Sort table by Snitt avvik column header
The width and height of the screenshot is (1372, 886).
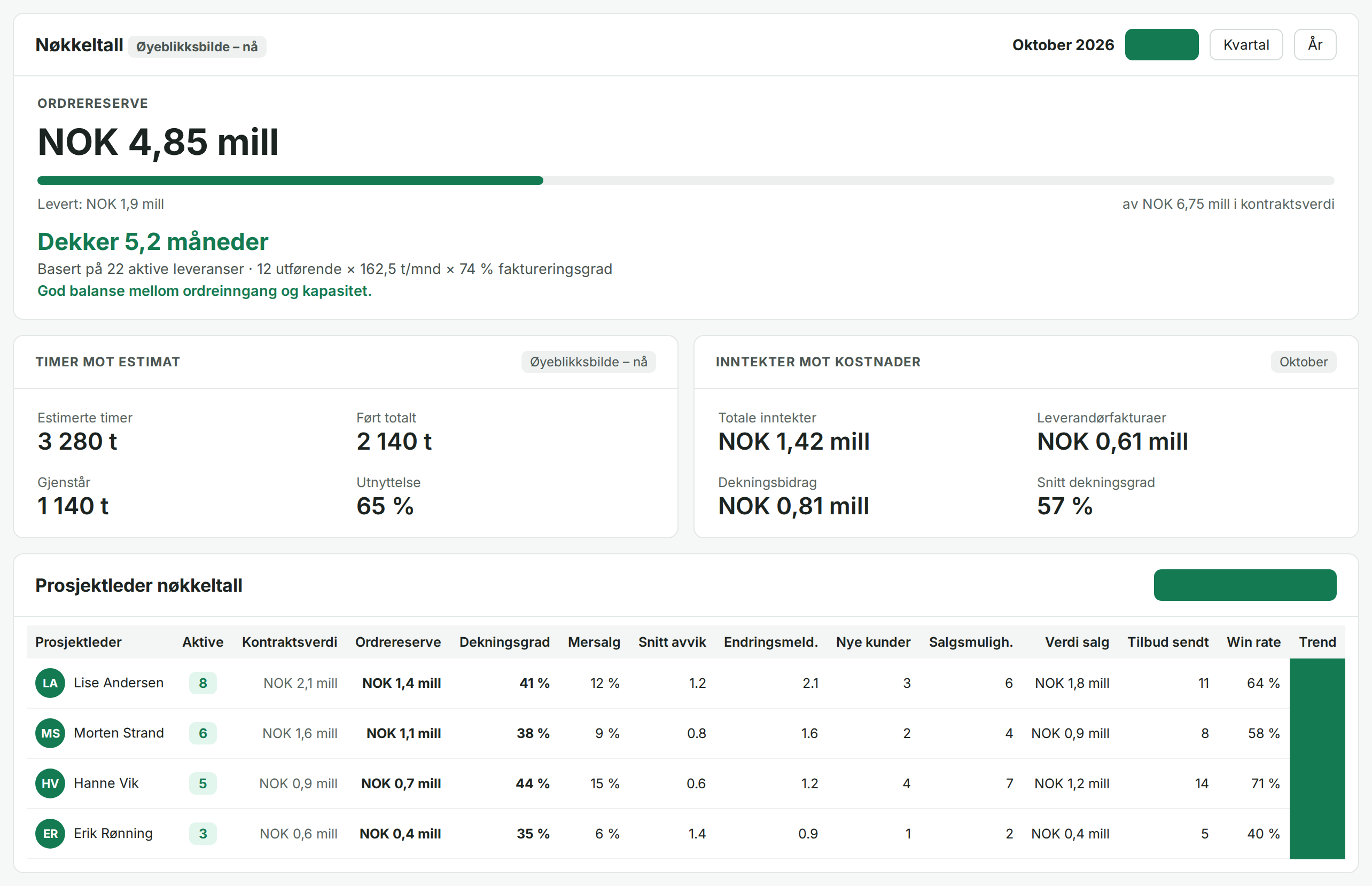(x=672, y=642)
